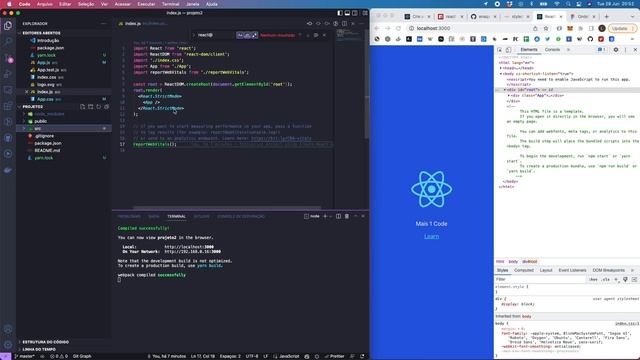The width and height of the screenshot is (640, 360).
Task: Select the TERMINAL tab in VS Code panel
Action: point(176,216)
